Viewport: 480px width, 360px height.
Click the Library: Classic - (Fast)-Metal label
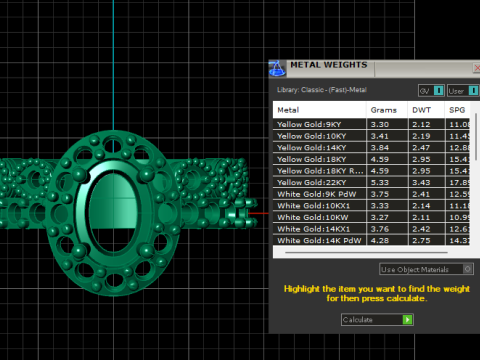click(322, 90)
